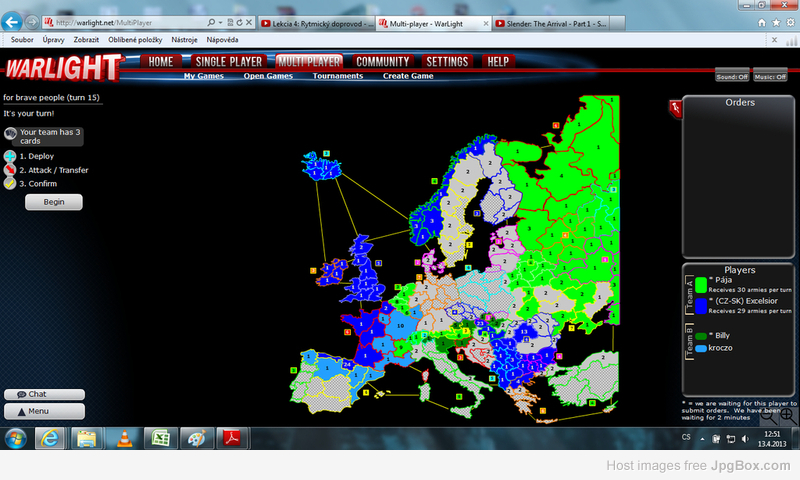Click the zoom-in magnifier below Players panel
Screen dimensions: 800x480
[x=787, y=414]
